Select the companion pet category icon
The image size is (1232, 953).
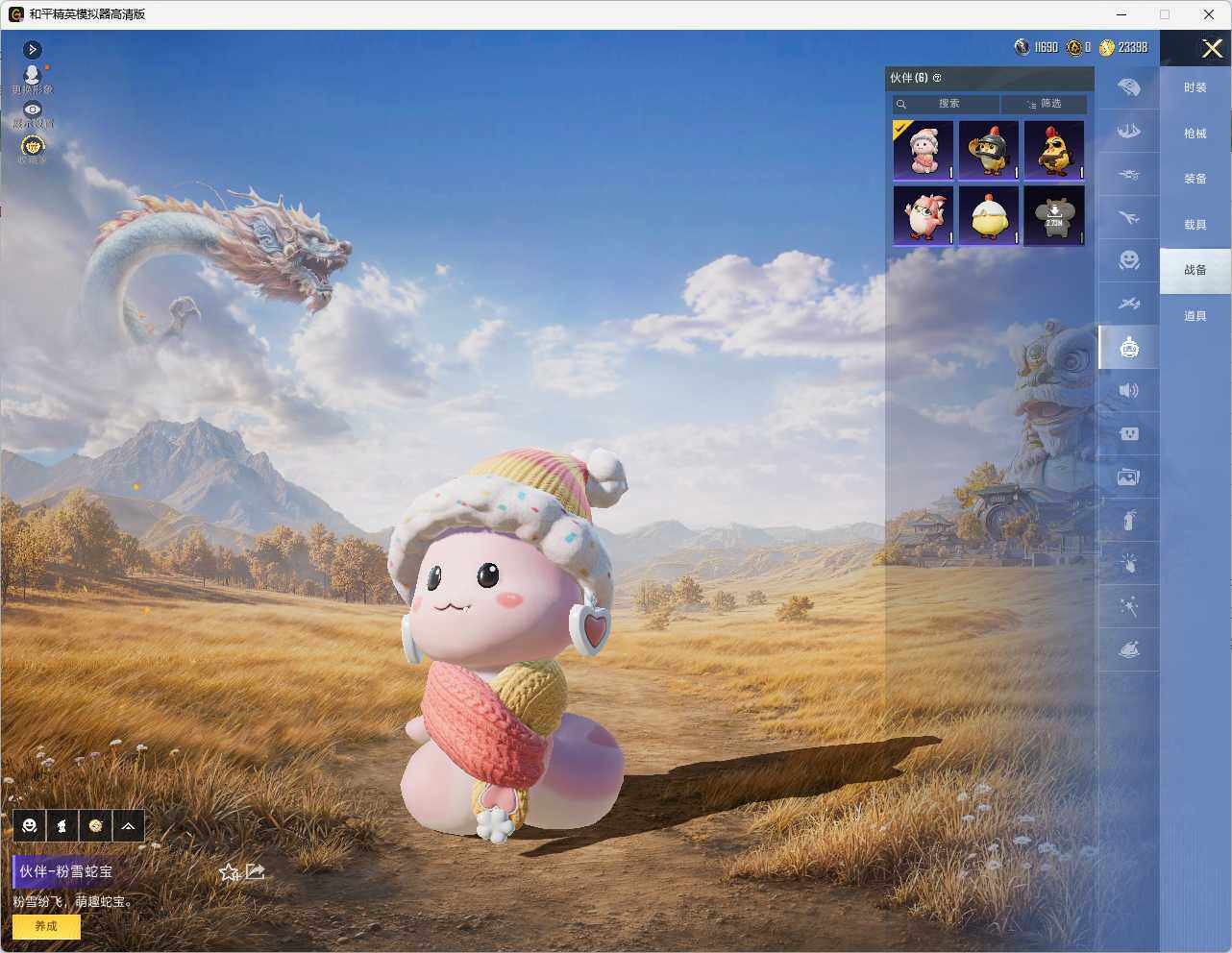pyautogui.click(x=1129, y=348)
